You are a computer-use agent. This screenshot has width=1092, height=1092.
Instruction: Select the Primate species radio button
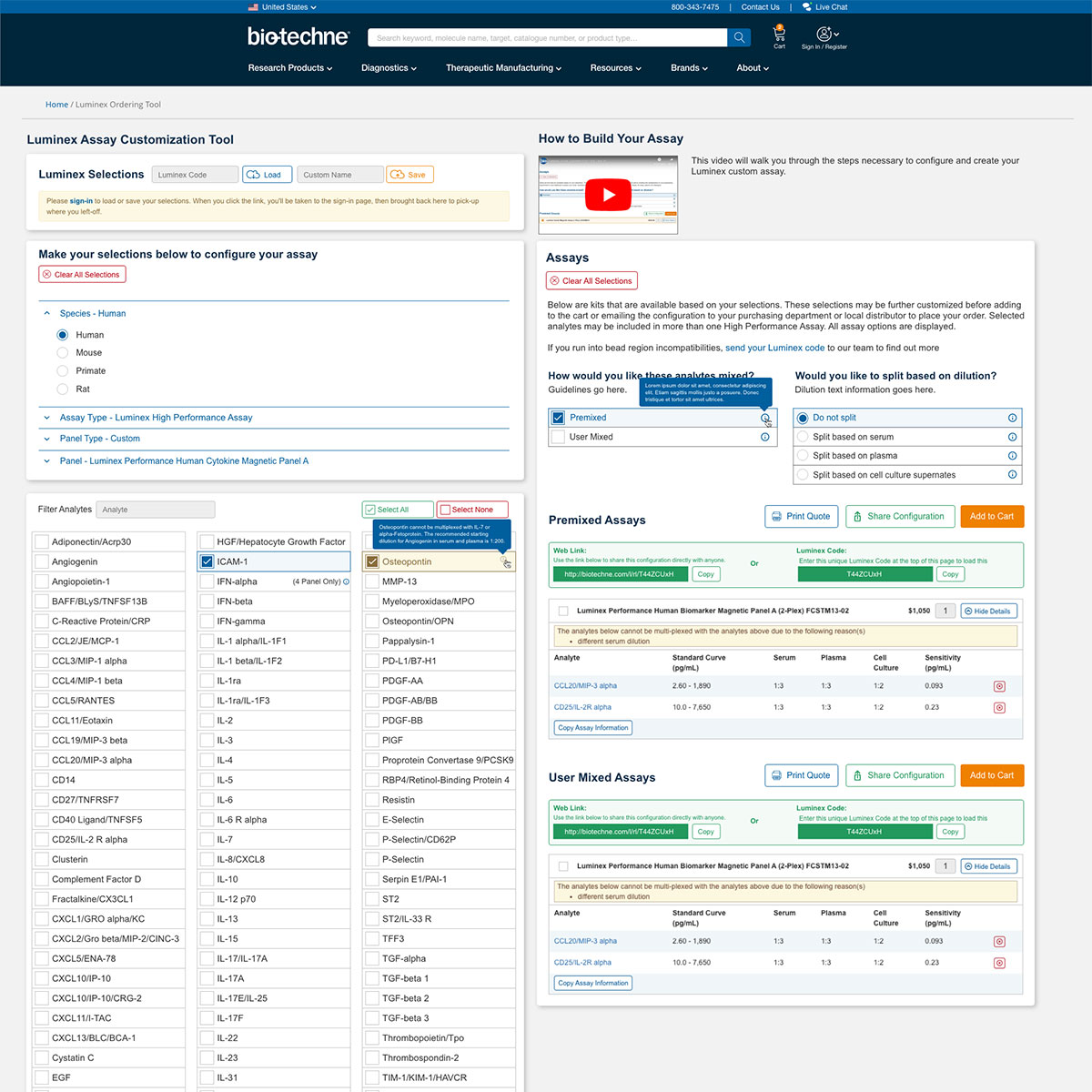[x=63, y=371]
